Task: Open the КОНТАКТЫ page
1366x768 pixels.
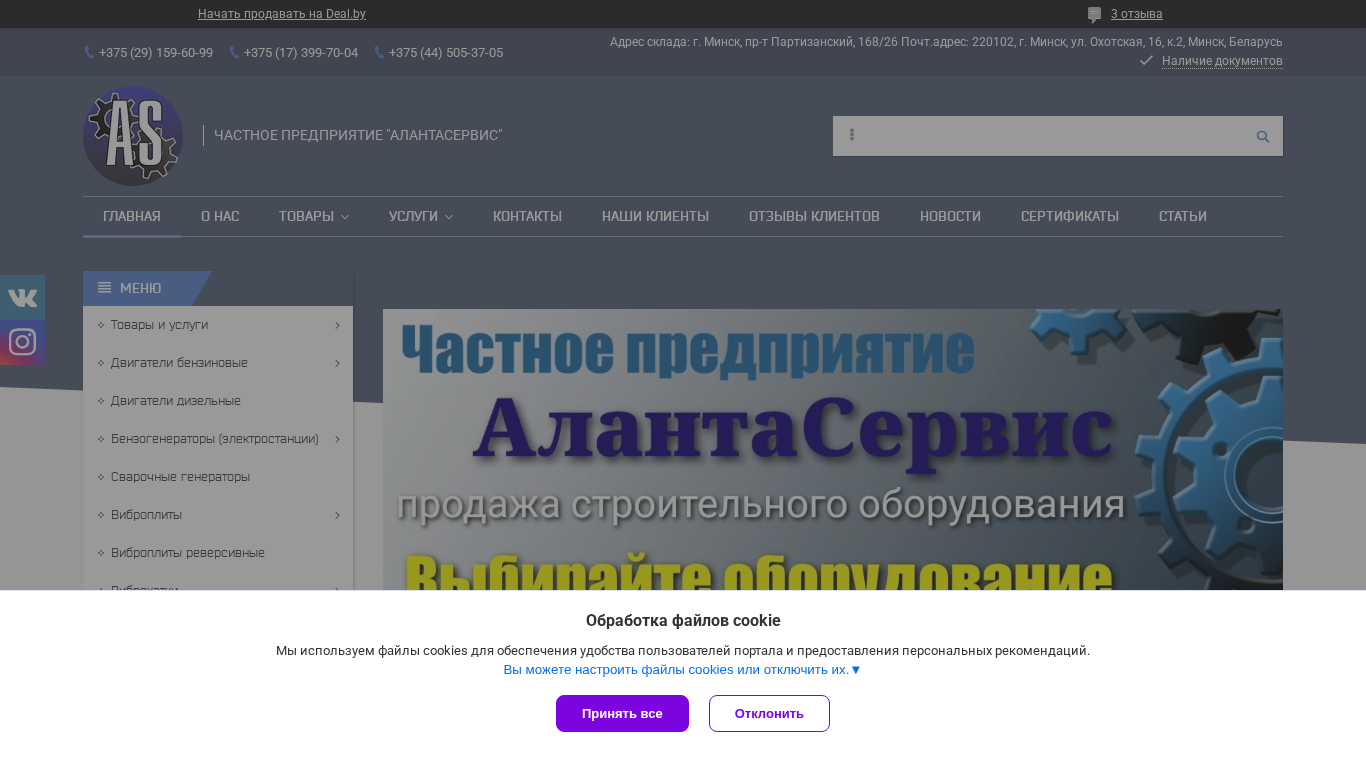Action: (527, 217)
